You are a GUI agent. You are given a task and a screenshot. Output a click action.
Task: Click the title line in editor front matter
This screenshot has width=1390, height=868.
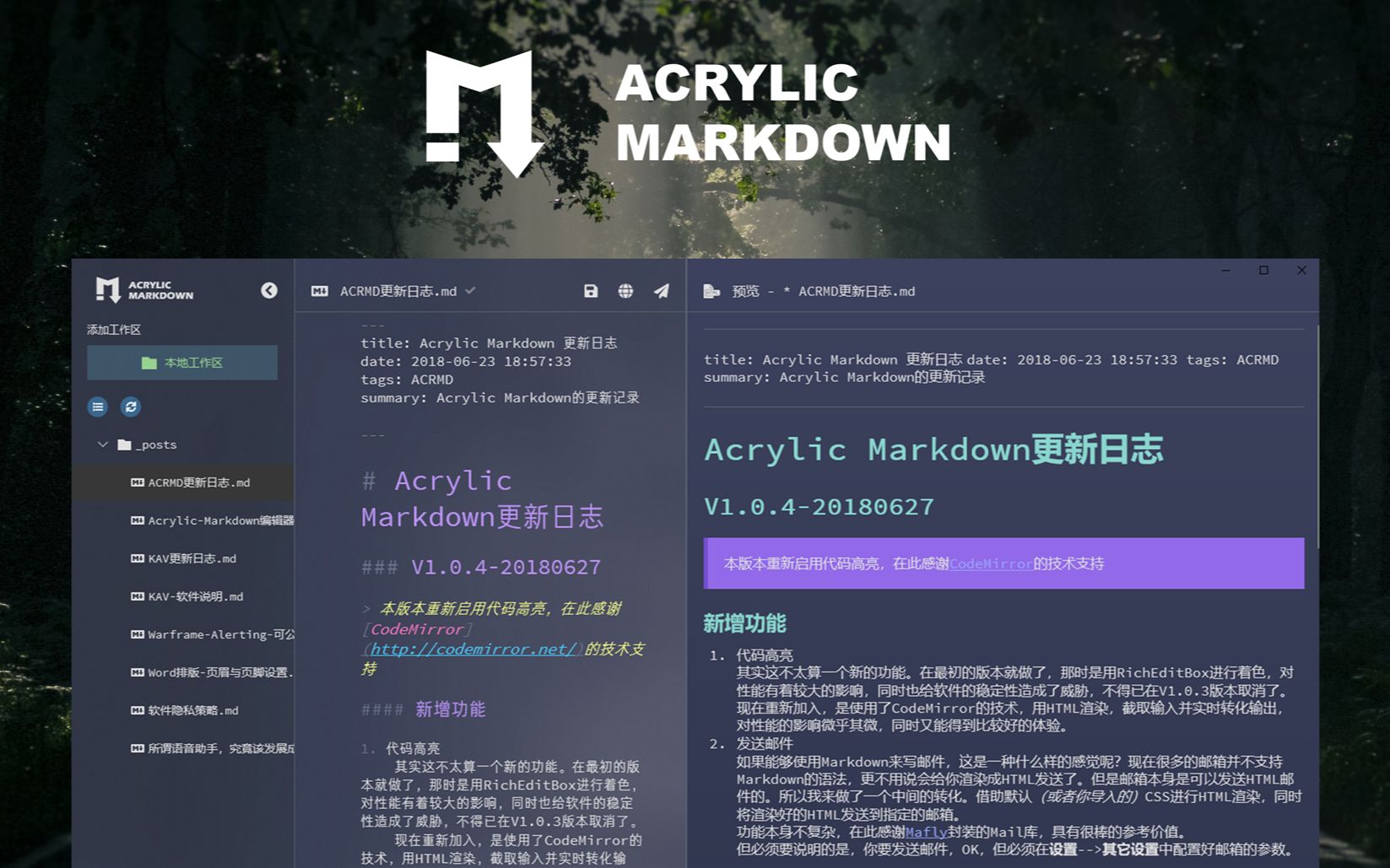coord(489,343)
